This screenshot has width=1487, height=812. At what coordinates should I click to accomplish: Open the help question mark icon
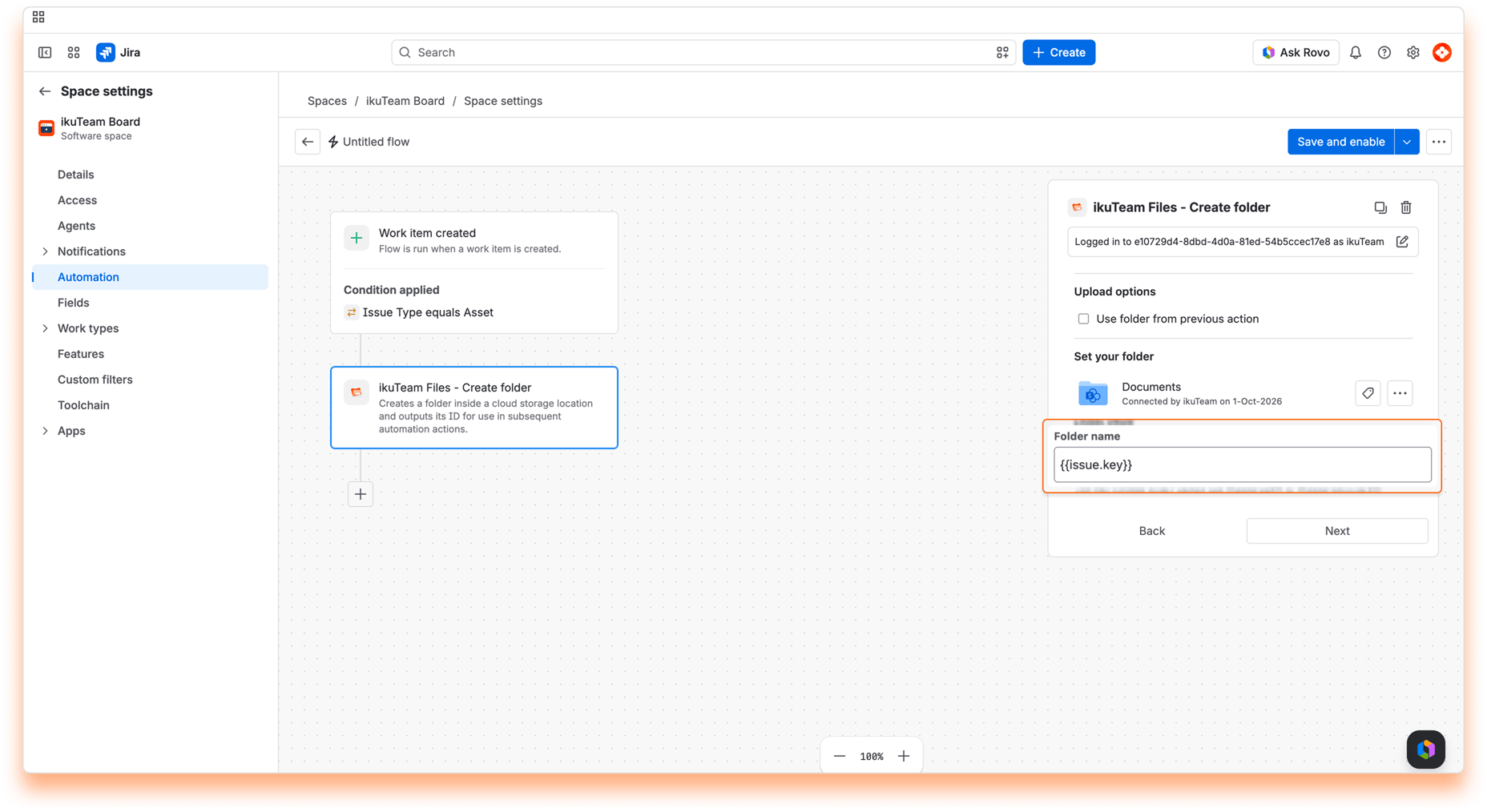1384,52
